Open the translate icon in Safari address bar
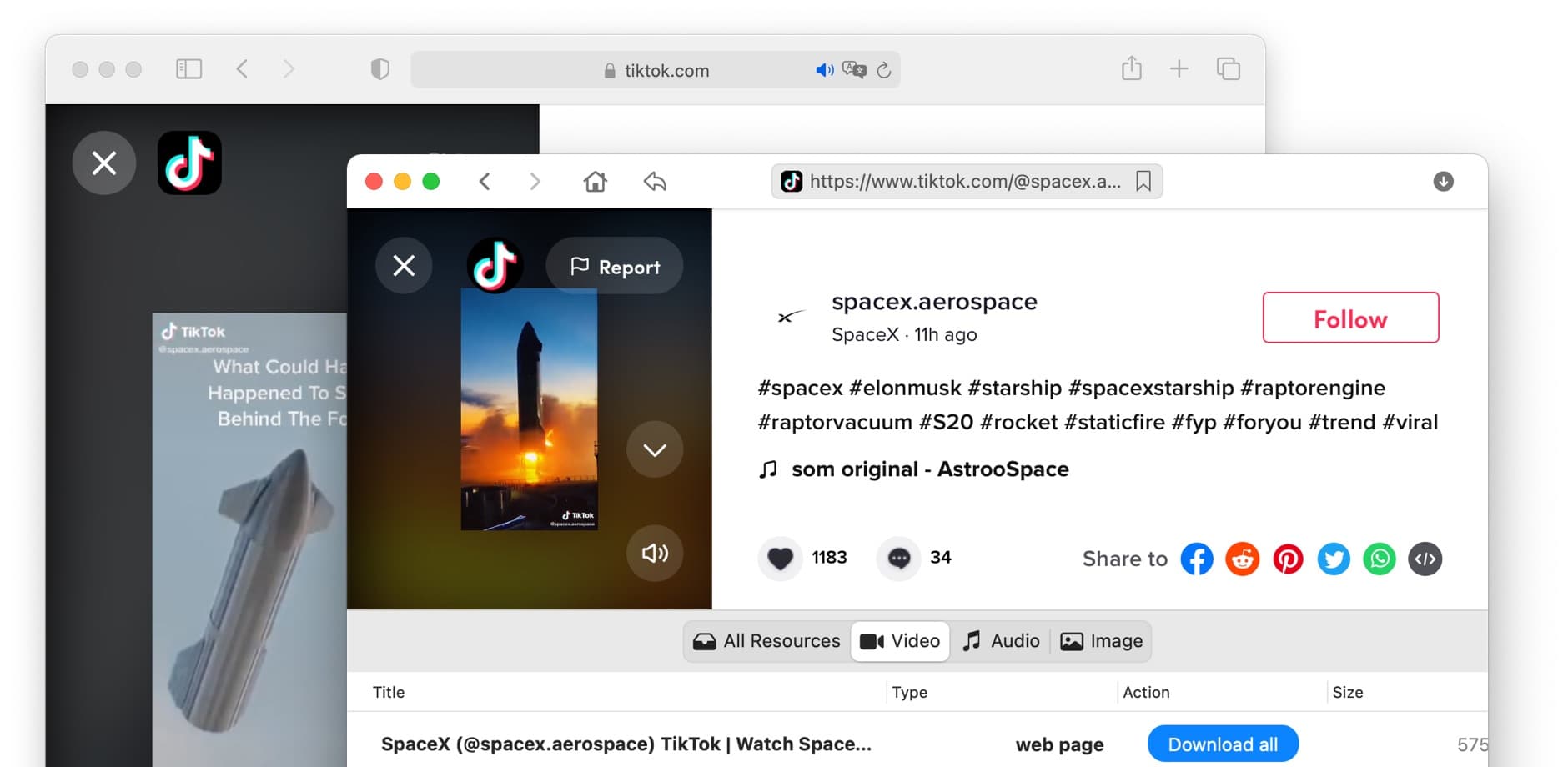Screen dimensions: 1568x767 (x=854, y=70)
